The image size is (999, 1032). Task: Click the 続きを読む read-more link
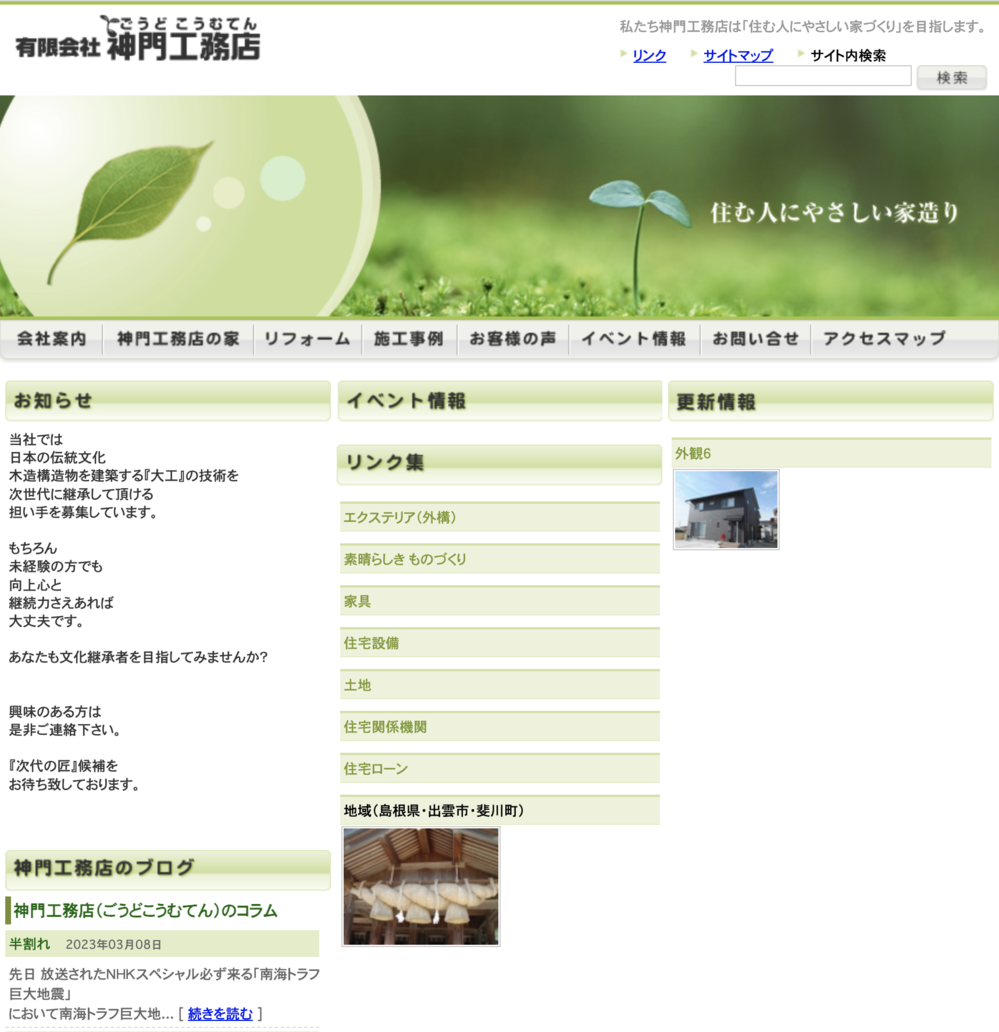[220, 1014]
